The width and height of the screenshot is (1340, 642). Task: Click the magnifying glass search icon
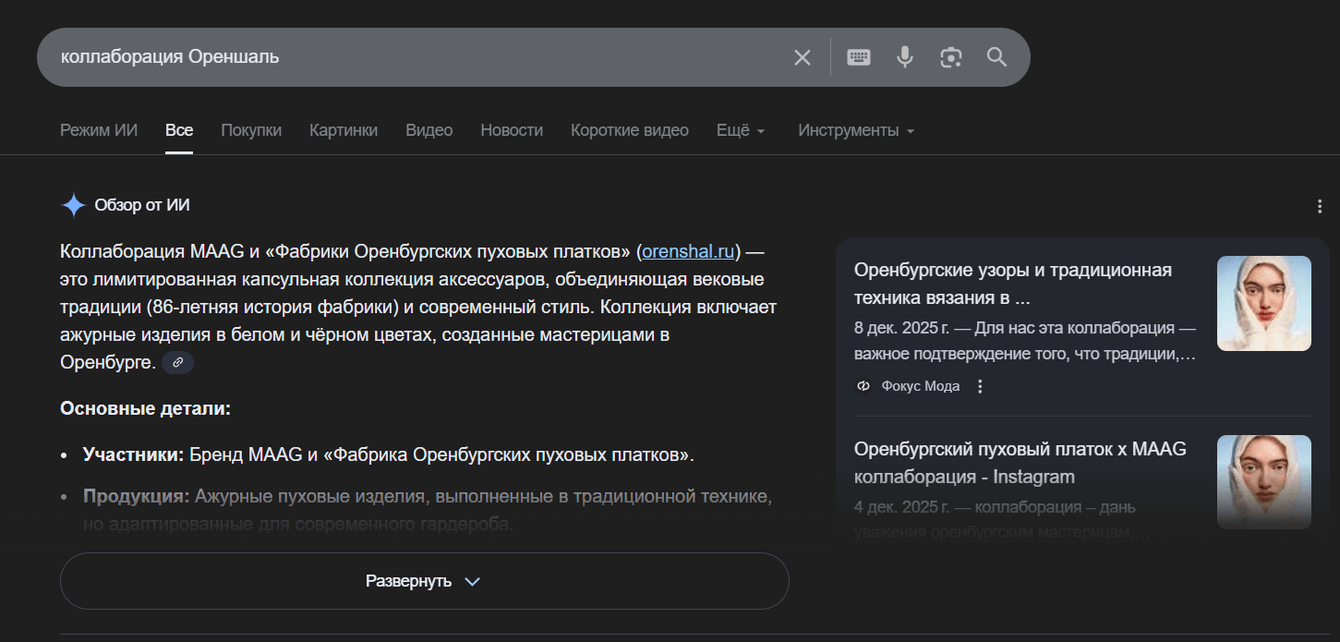click(997, 57)
